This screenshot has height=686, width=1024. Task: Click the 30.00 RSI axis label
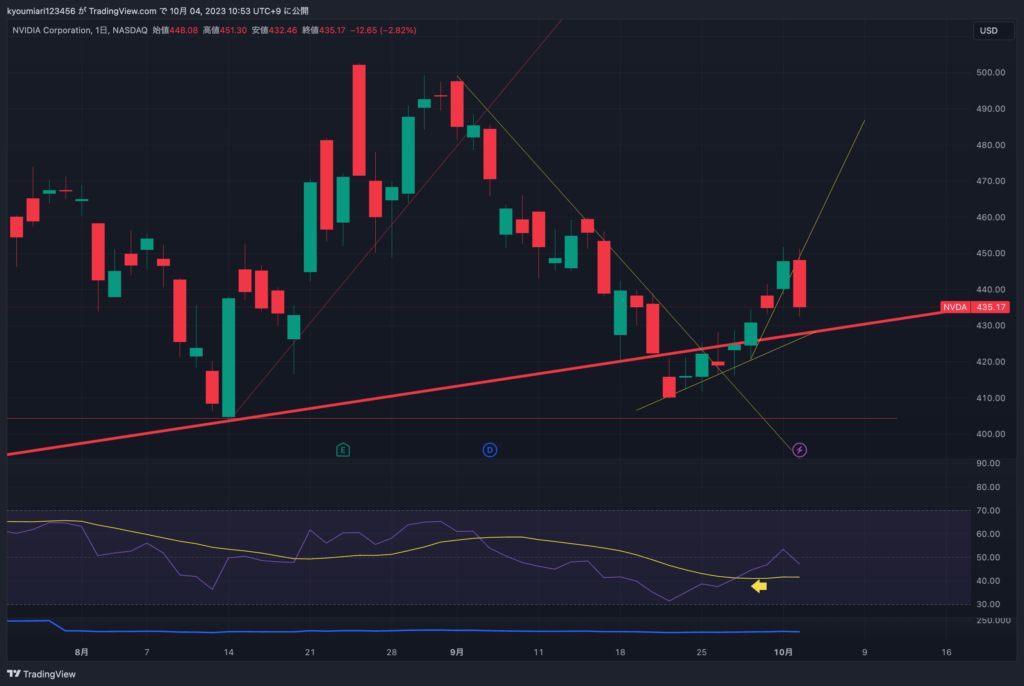988,604
